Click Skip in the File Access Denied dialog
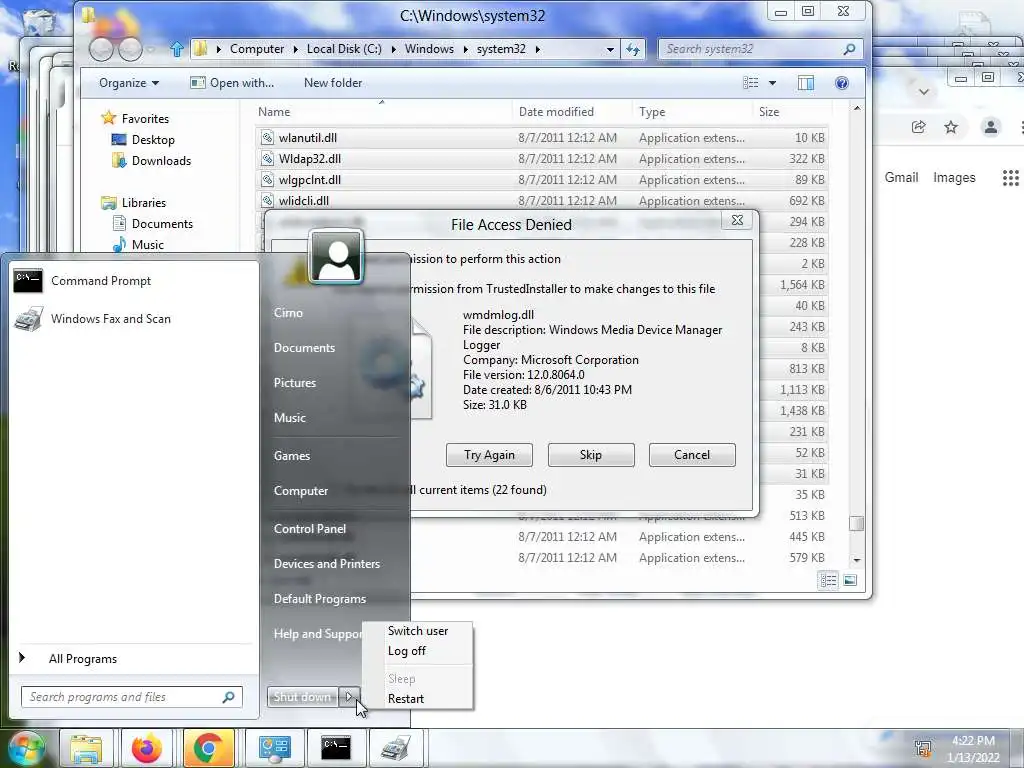Image resolution: width=1024 pixels, height=768 pixels. click(591, 455)
